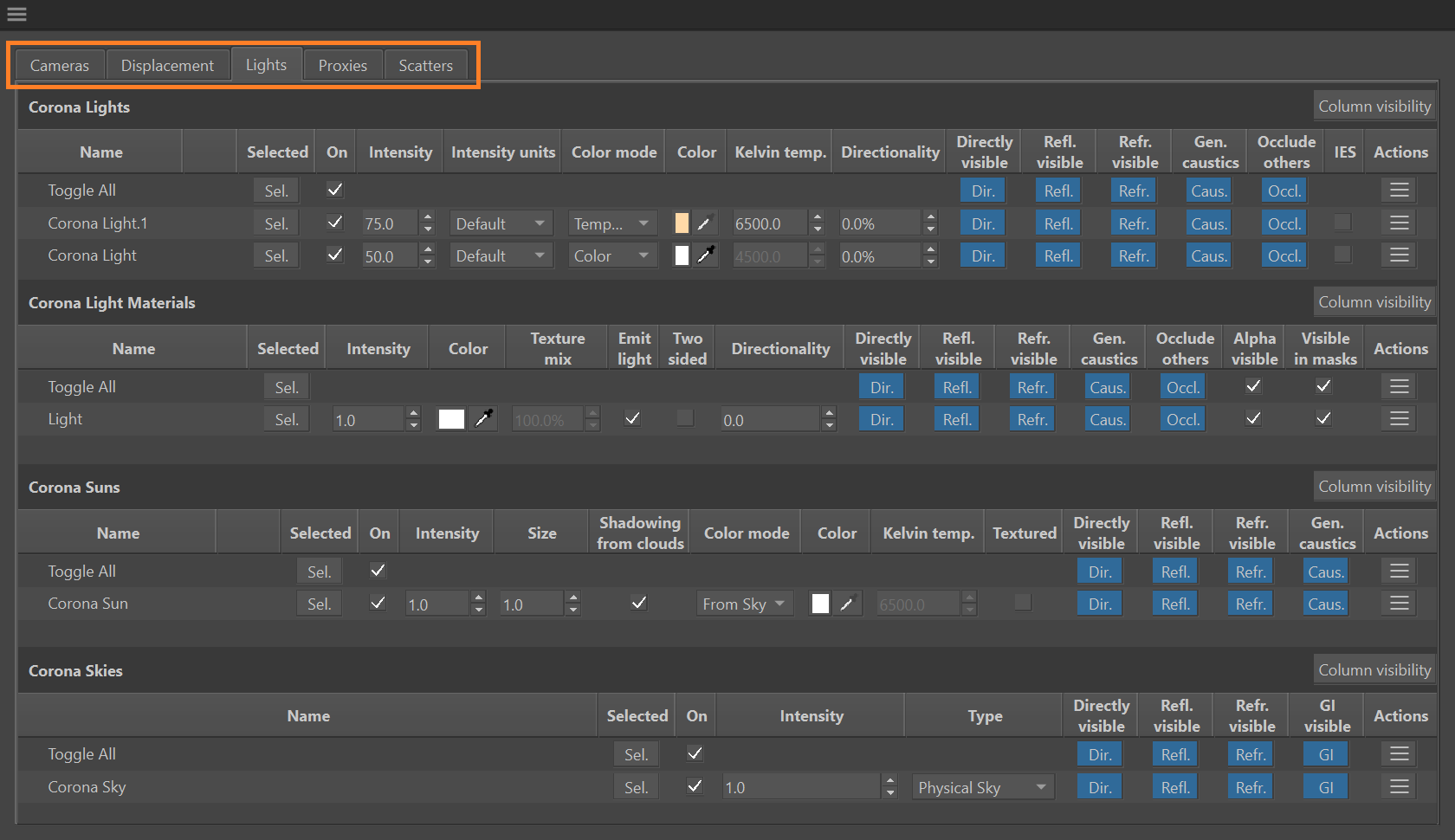The height and width of the screenshot is (840, 1455).
Task: Enable IES checkbox for Corona Light.1
Action: coord(1342,223)
